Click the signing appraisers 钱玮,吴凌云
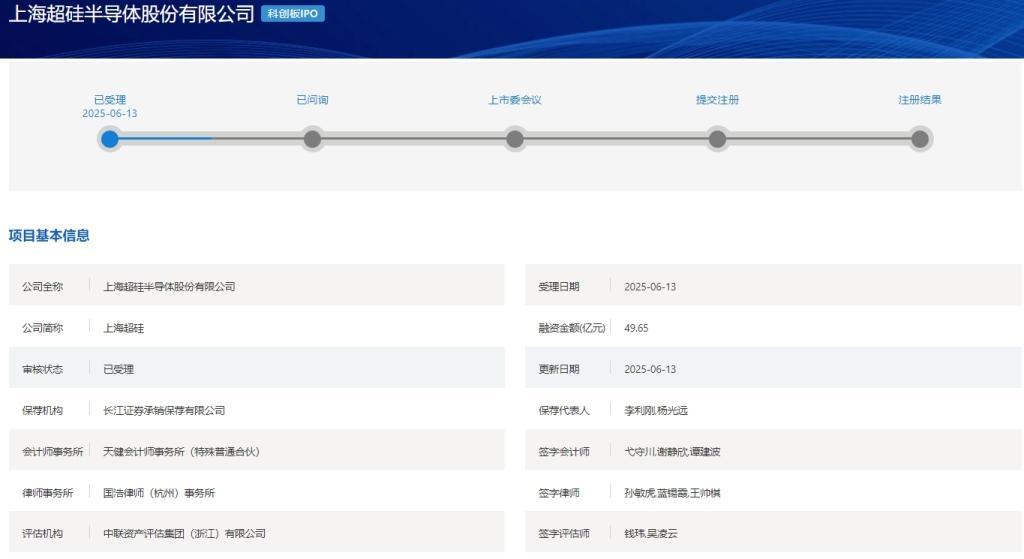Image resolution: width=1024 pixels, height=559 pixels. pos(651,533)
